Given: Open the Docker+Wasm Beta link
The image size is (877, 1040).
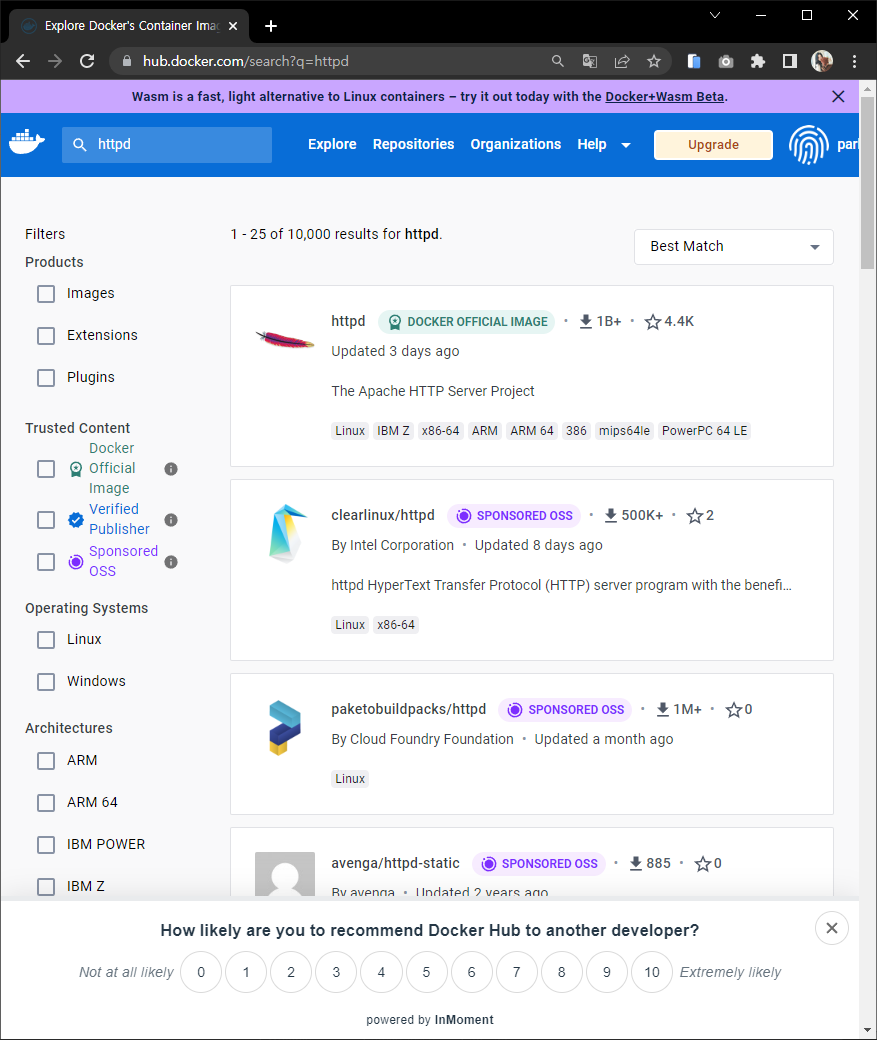Looking at the screenshot, I should point(664,97).
